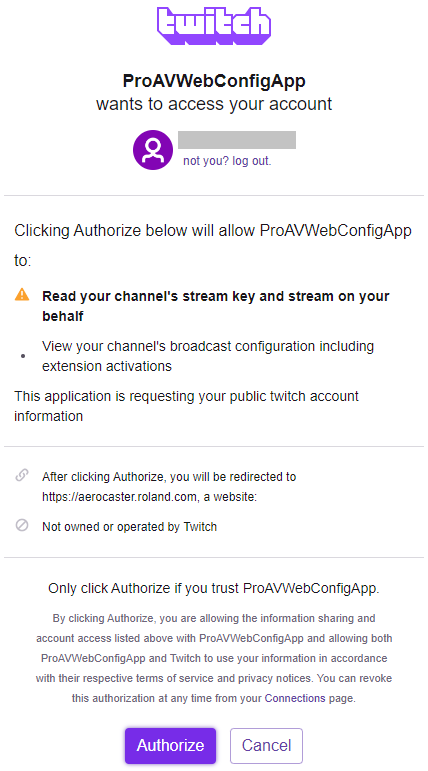Cancel the authorization request
428x771 pixels.
[266, 745]
